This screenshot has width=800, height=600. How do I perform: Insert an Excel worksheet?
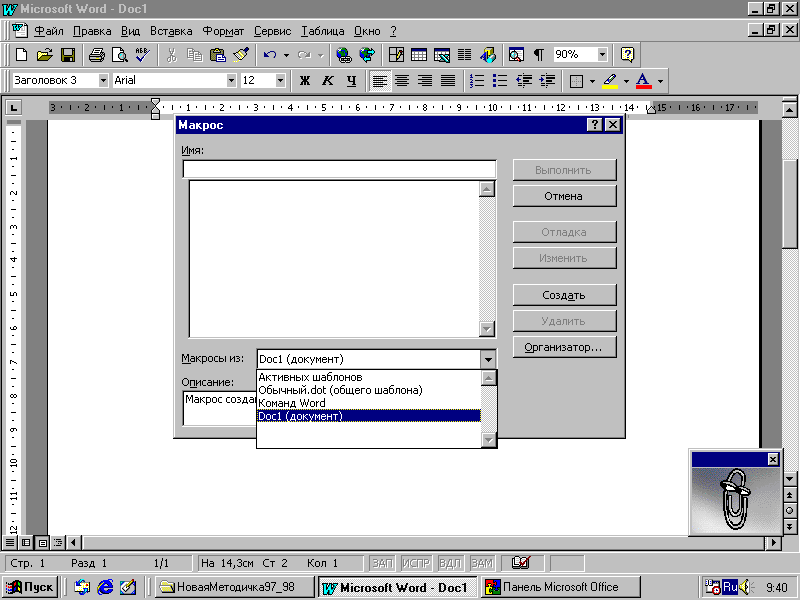point(442,55)
